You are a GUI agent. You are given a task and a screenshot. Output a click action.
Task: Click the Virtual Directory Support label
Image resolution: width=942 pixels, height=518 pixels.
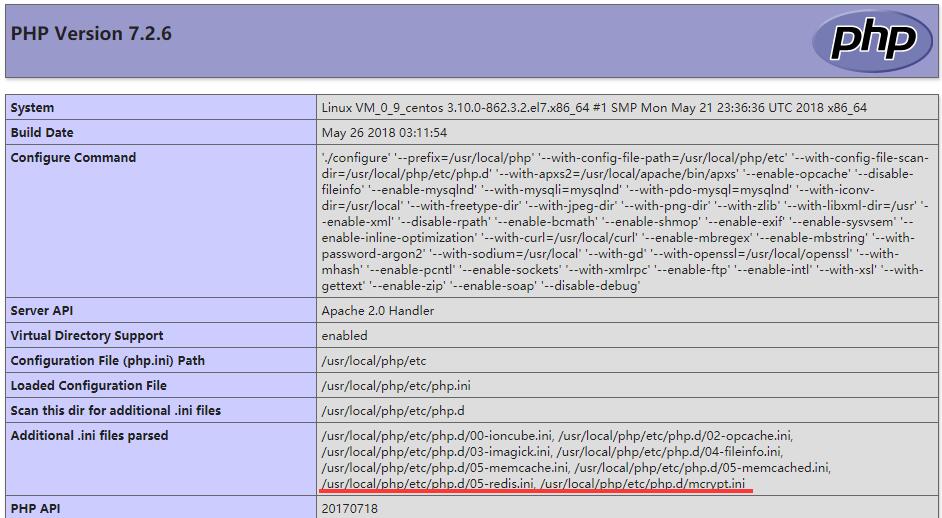click(x=87, y=335)
